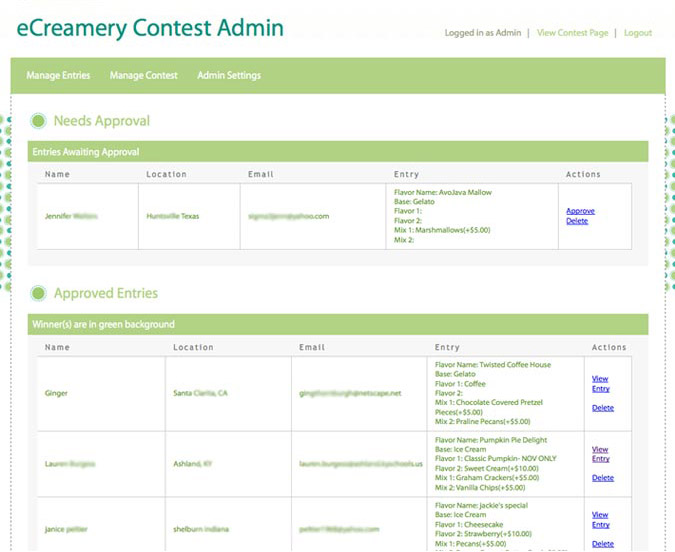Click the Logout link
The width and height of the screenshot is (675, 552).
(x=638, y=33)
